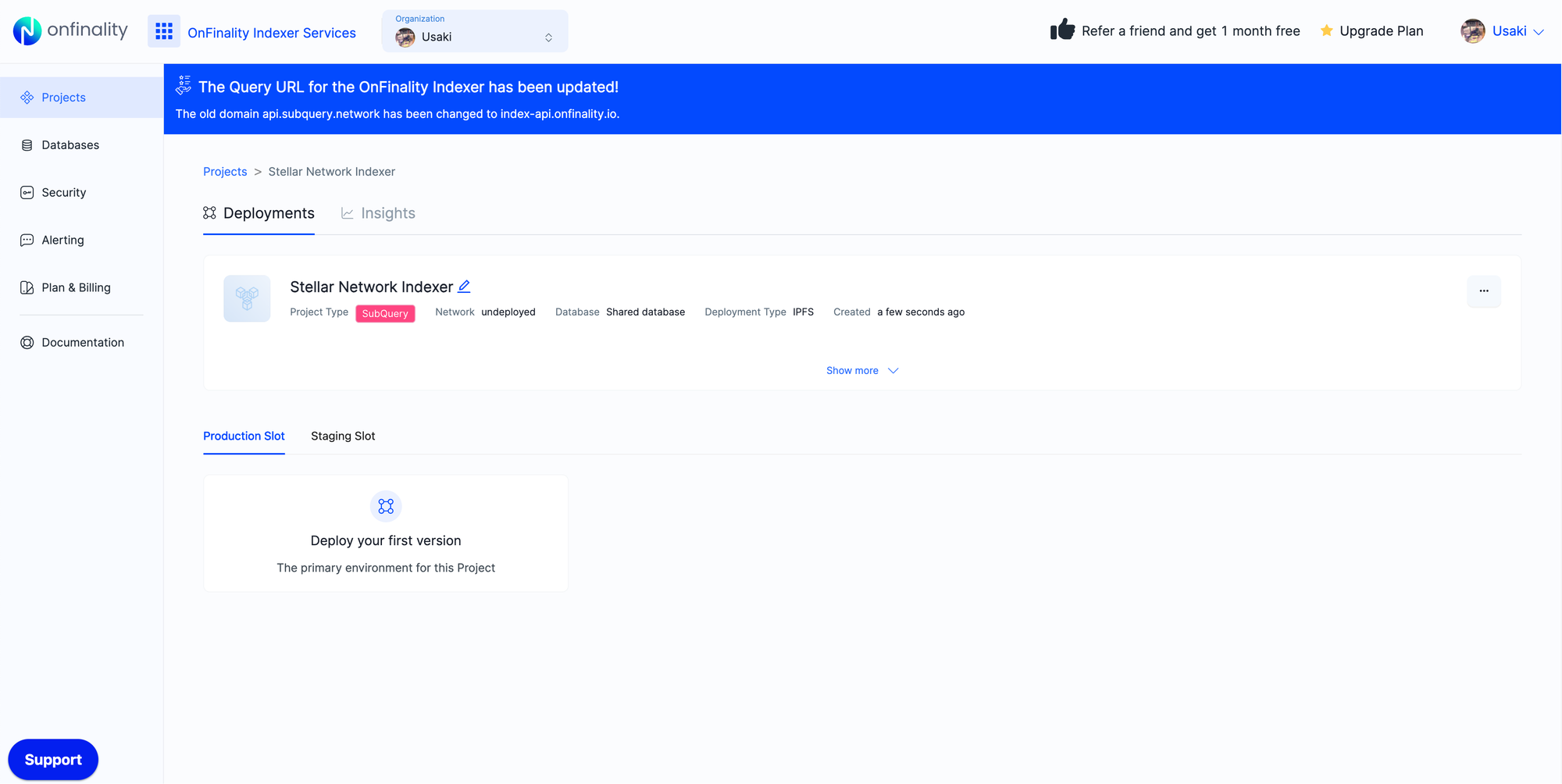
Task: Open the Usaki account menu
Action: (1502, 31)
